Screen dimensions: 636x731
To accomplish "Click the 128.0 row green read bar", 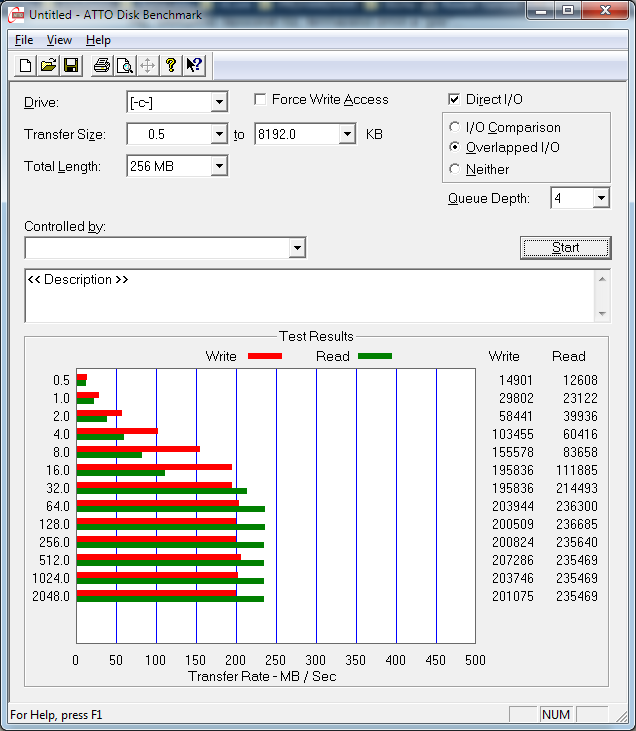I will [x=171, y=527].
